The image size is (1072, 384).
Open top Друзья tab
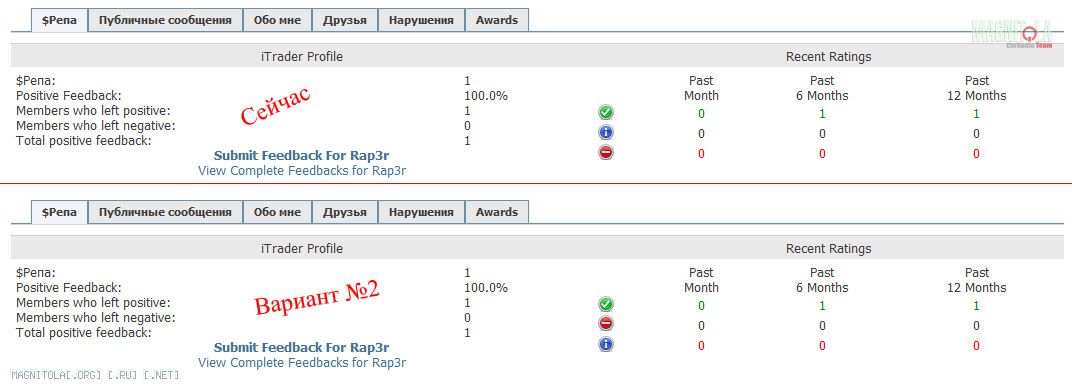[x=345, y=20]
